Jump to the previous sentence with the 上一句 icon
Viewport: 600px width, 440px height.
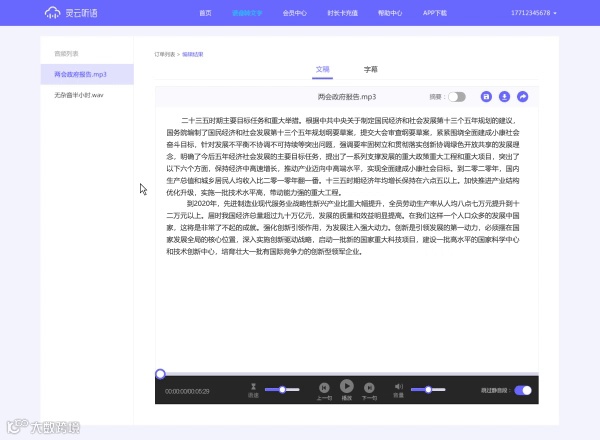click(324, 388)
